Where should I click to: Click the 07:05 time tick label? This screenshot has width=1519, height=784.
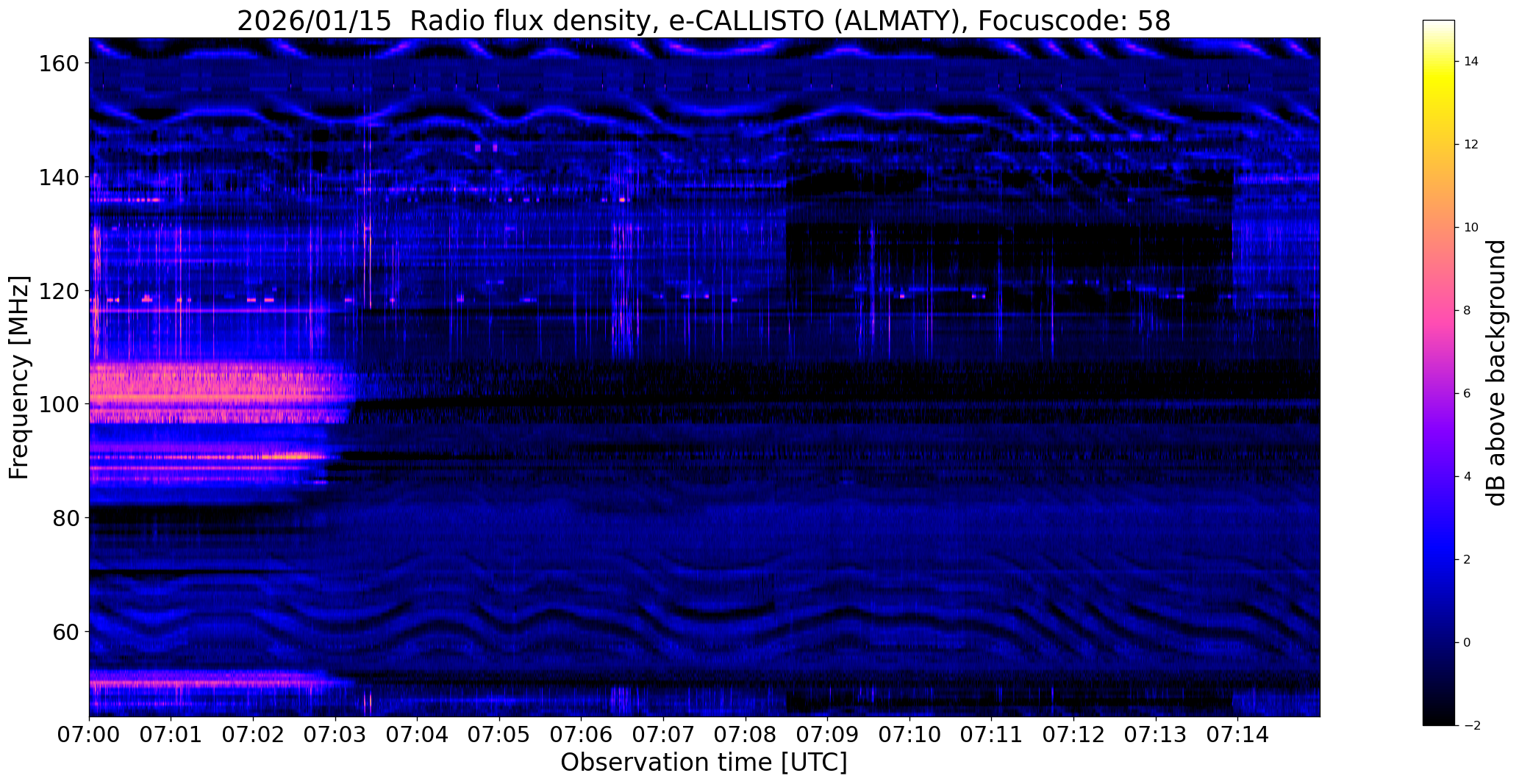point(499,734)
